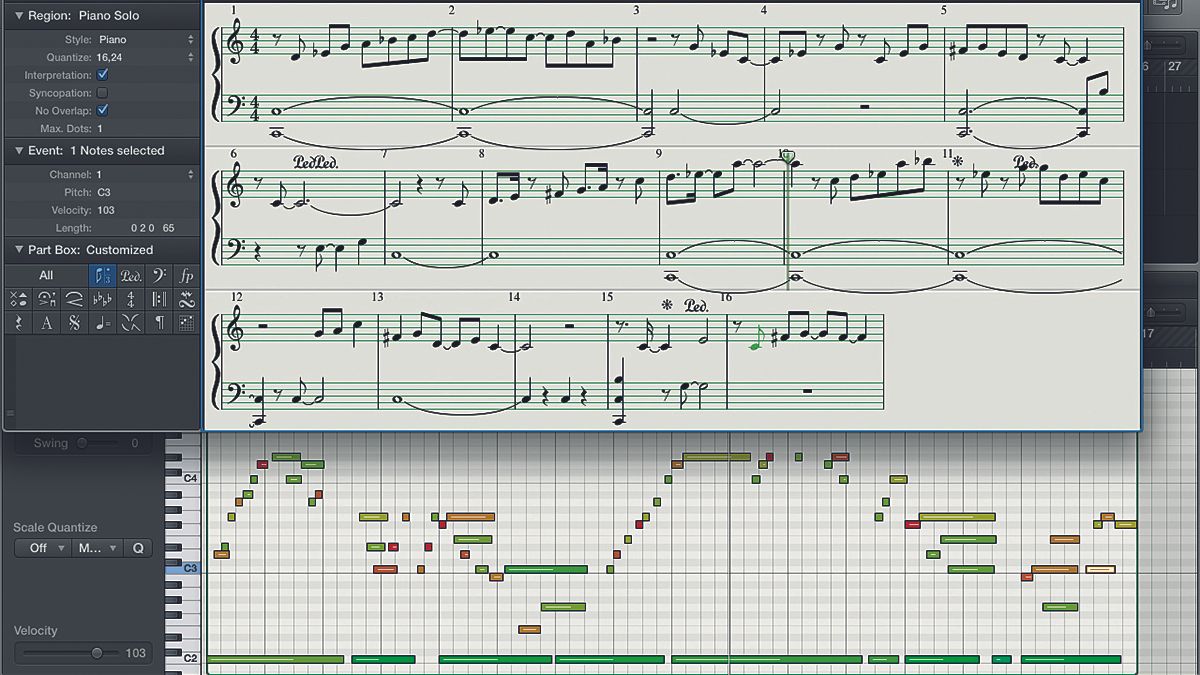Select the repeat barline symbol

point(158,298)
